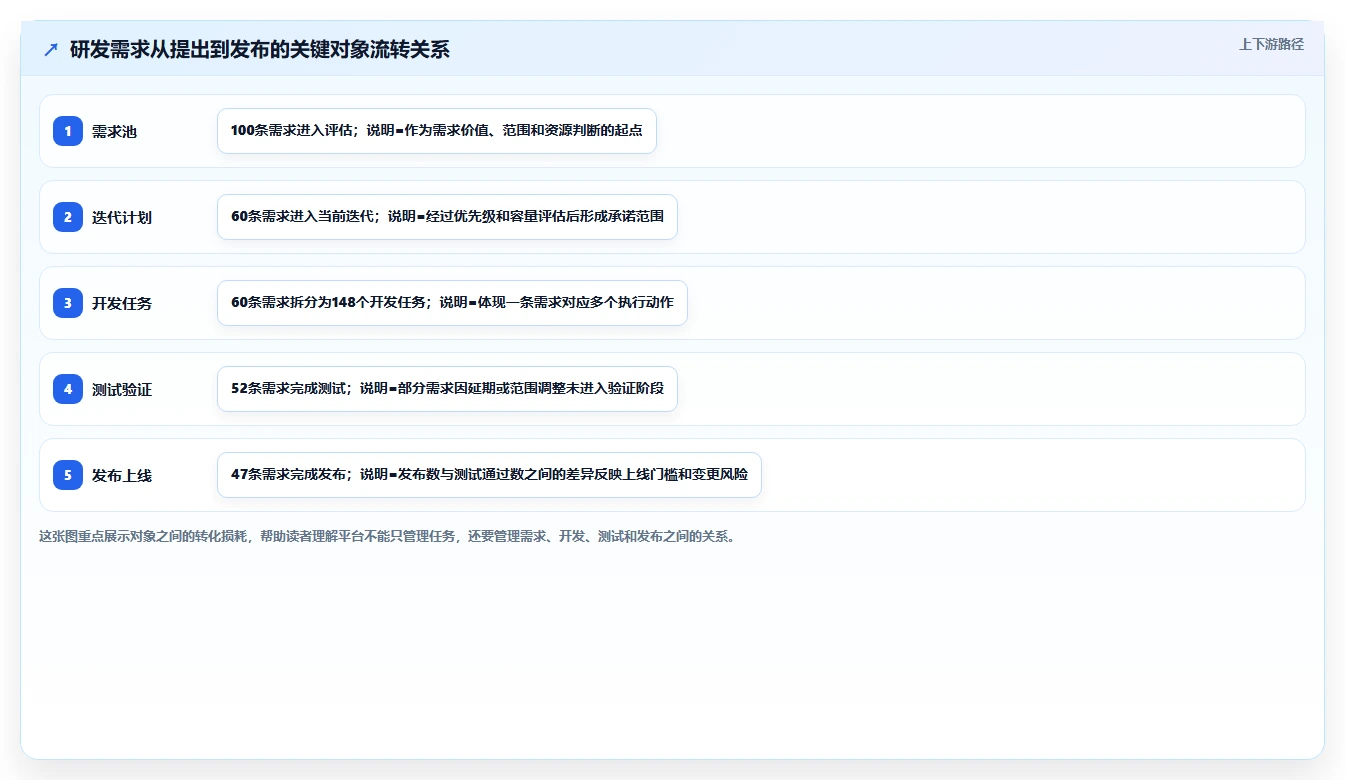Click the footer note 这张图重点展示对象之间的转化损耗

[388, 536]
